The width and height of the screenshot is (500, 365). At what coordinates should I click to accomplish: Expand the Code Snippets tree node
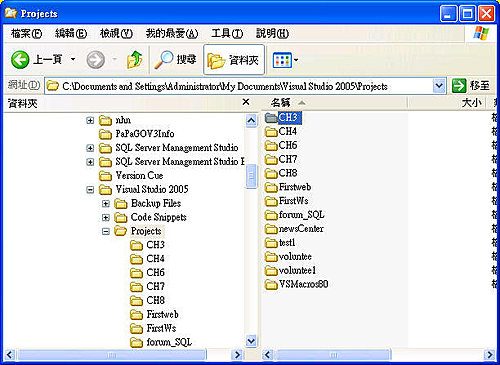(106, 217)
